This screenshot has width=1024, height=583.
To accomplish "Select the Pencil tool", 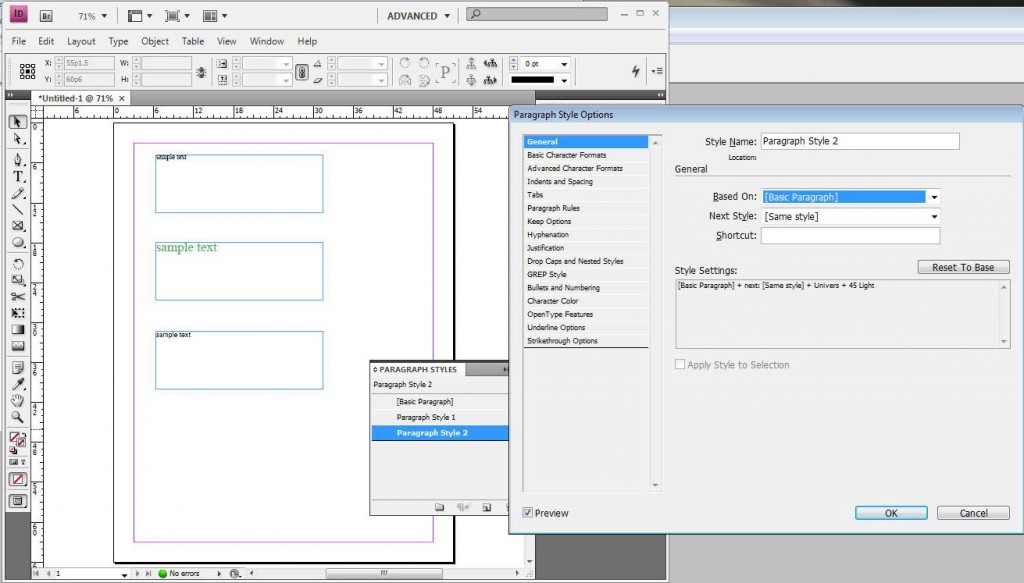I will point(18,193).
